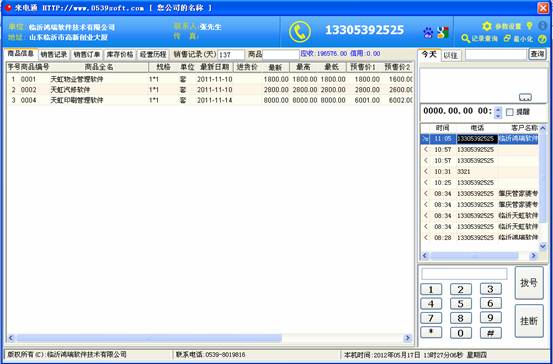The width and height of the screenshot is (553, 364).
Task: Open the 库存价格 tab
Action: pos(120,55)
